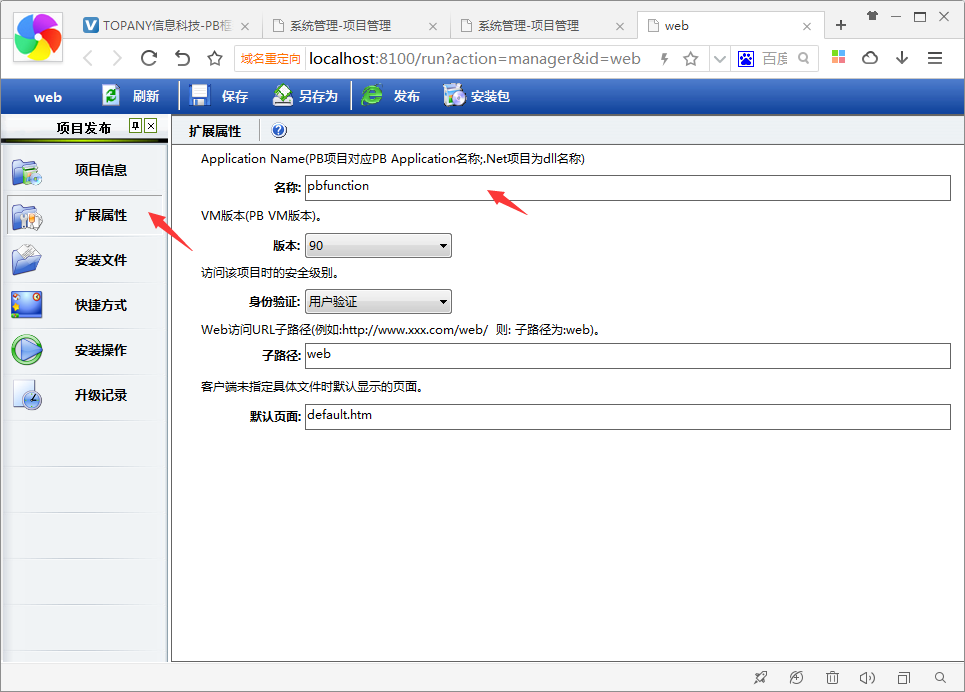Expand the address bar URL dropdown arrow

pos(719,59)
